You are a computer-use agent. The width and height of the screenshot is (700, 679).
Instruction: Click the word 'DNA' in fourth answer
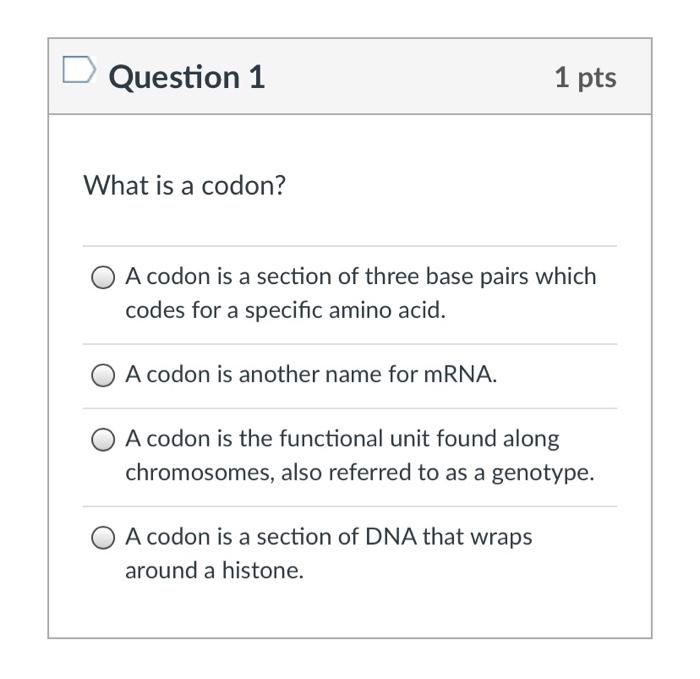[391, 536]
